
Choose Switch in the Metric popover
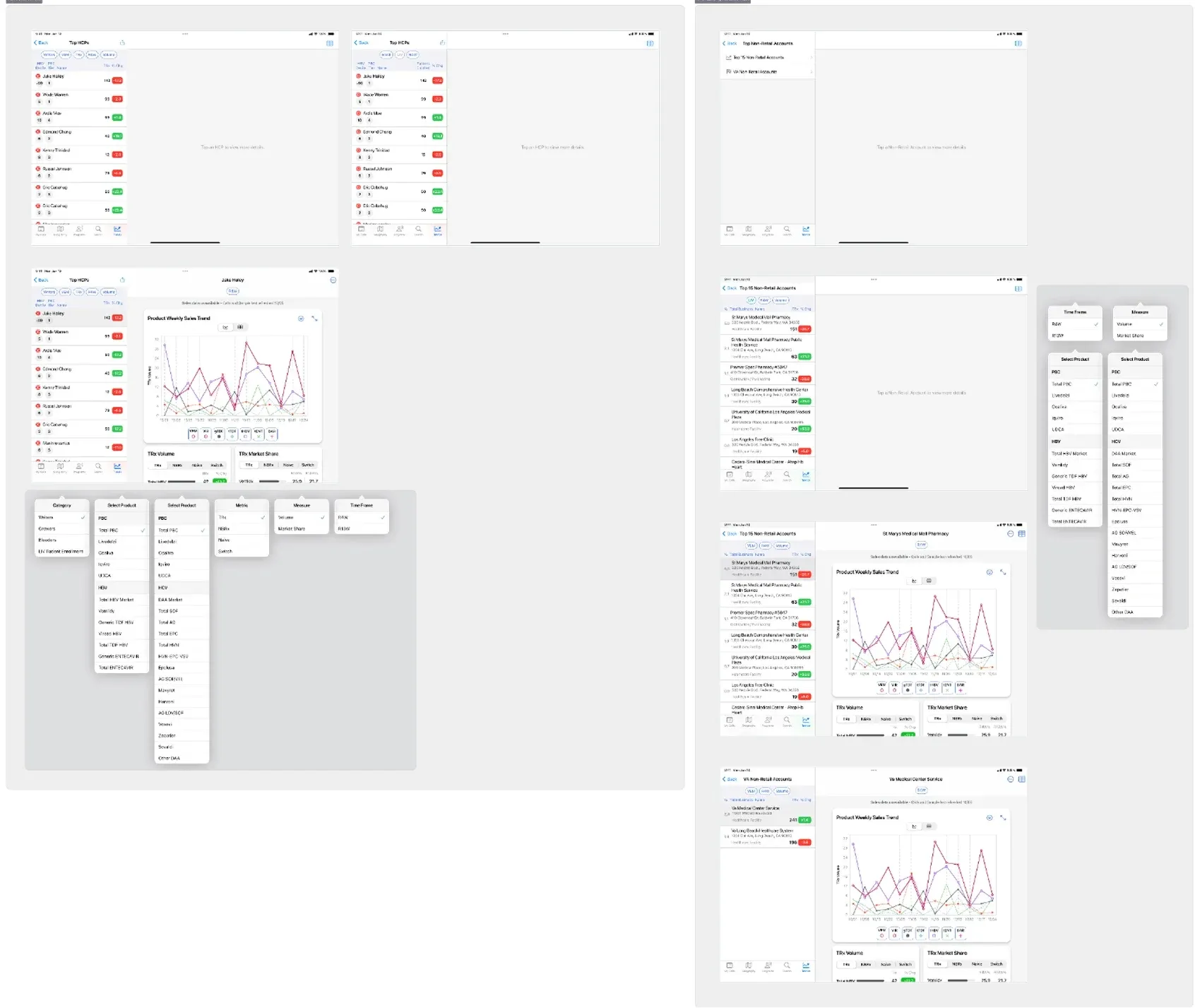pyautogui.click(x=242, y=551)
